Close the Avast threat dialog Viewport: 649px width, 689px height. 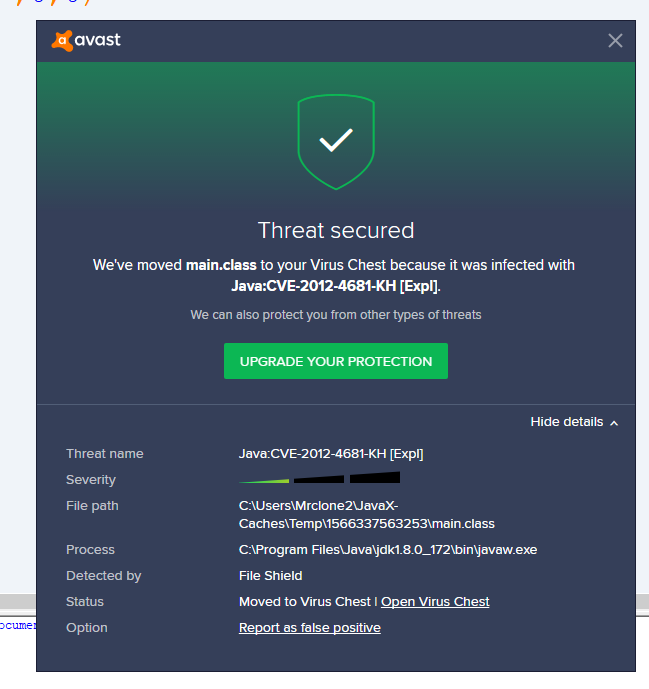(615, 41)
